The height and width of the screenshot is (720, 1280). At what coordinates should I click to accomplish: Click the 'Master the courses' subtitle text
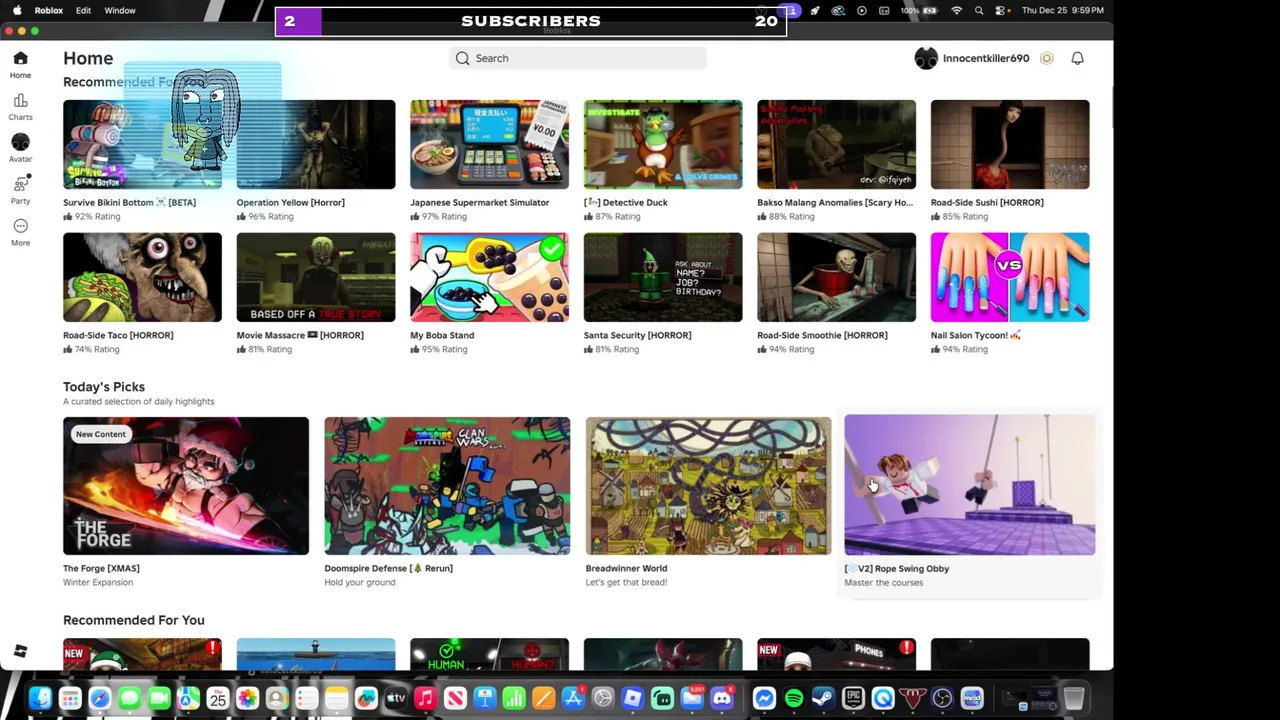coord(884,582)
